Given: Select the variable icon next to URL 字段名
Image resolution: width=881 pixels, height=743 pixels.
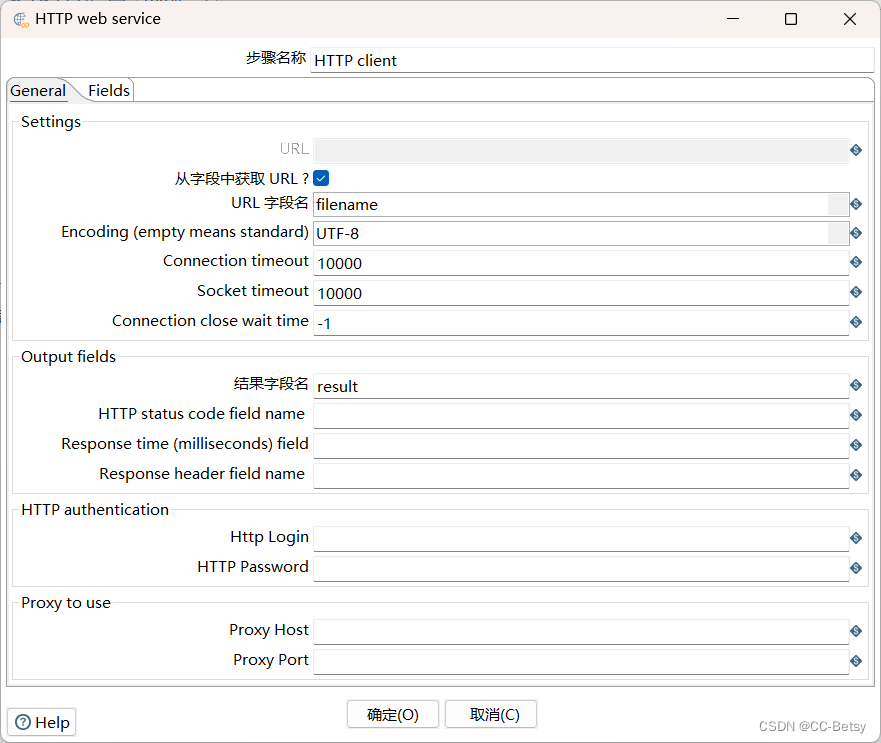Looking at the screenshot, I should (856, 204).
